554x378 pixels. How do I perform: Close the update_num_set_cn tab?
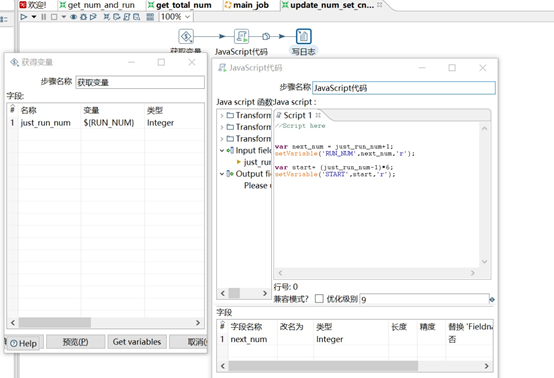point(380,5)
